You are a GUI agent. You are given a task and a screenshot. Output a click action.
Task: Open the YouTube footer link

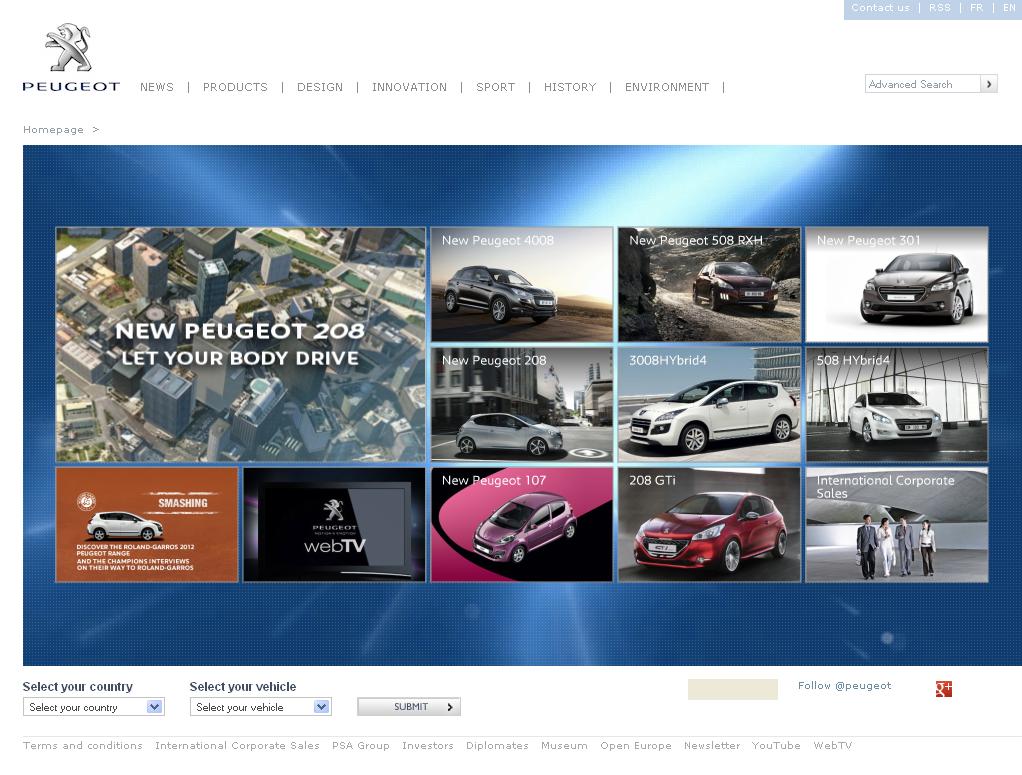point(776,746)
